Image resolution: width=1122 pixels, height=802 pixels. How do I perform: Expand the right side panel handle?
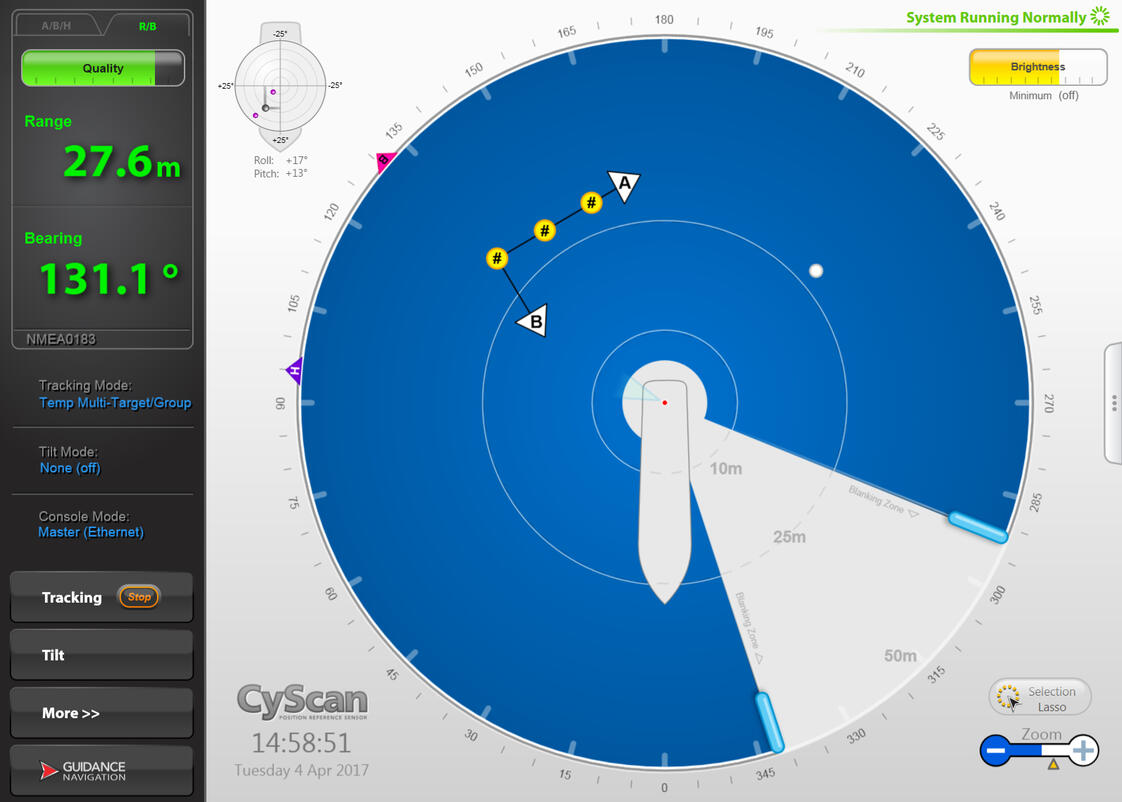tap(1113, 403)
